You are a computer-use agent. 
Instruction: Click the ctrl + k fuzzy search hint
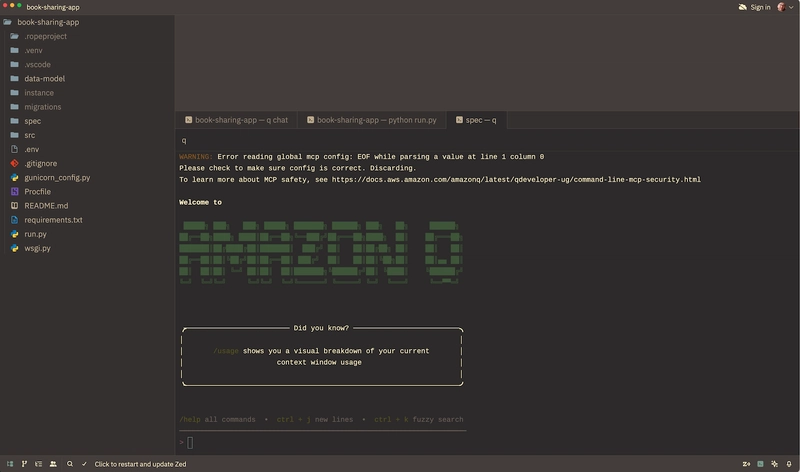(x=419, y=419)
